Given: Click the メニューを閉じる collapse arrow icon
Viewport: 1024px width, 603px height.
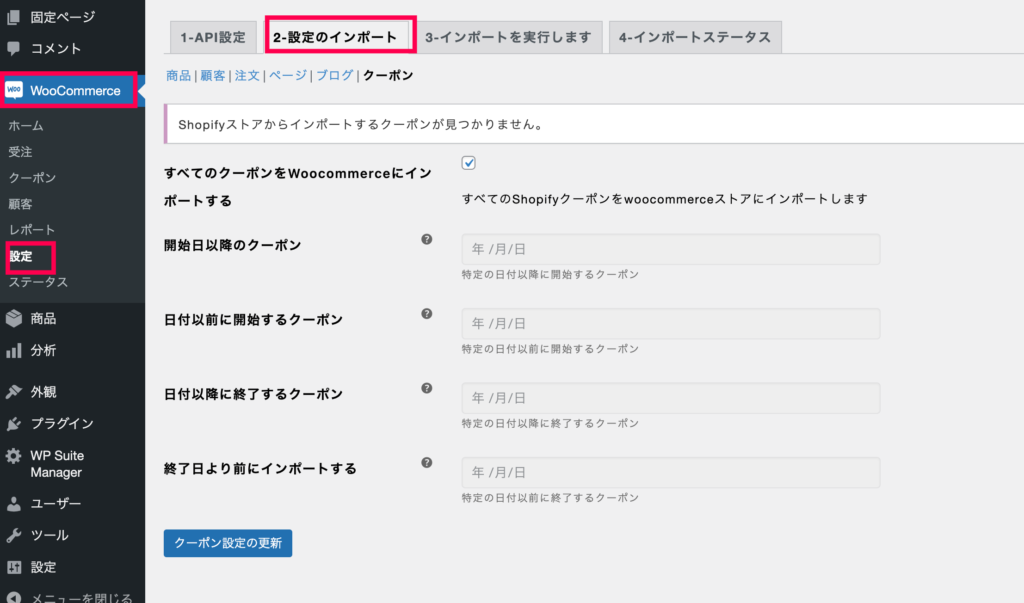Looking at the screenshot, I should point(14,598).
